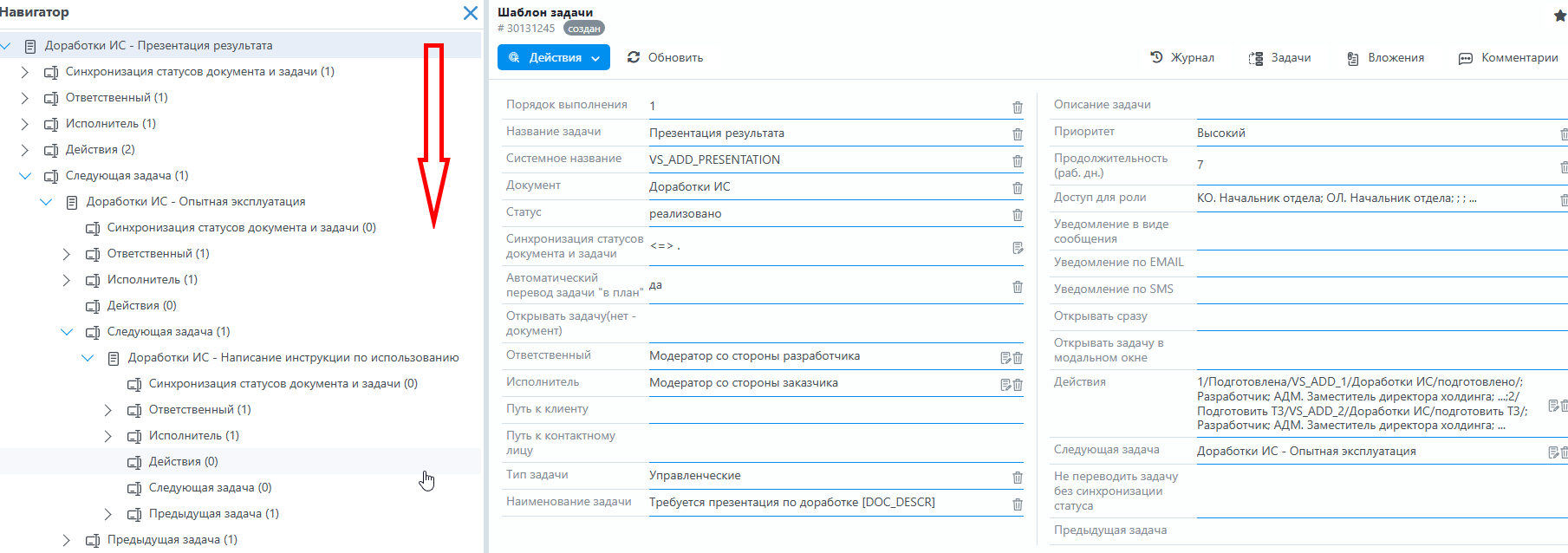
Task: Delete the Тип задачи value
Action: tap(1018, 478)
